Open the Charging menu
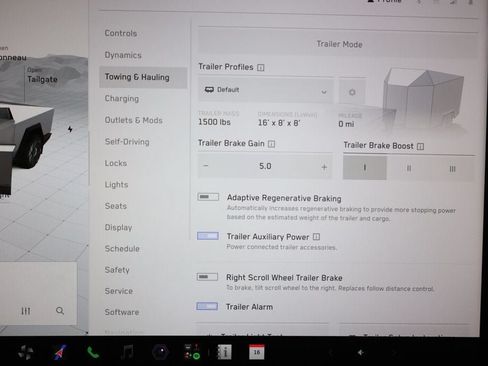488x366 pixels. coord(122,99)
